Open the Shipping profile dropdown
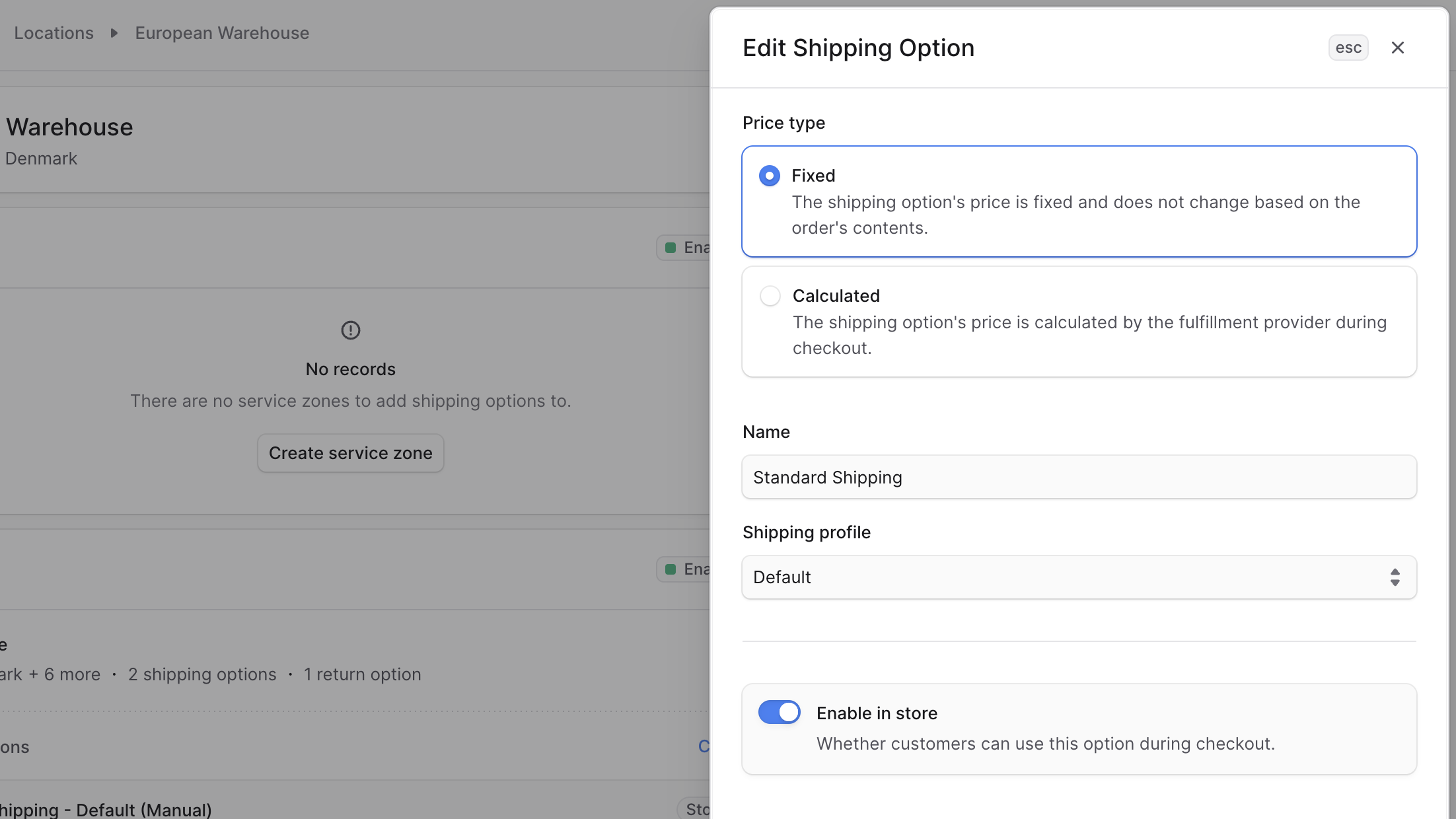Screen dimensions: 1456x819 pos(1070,577)
